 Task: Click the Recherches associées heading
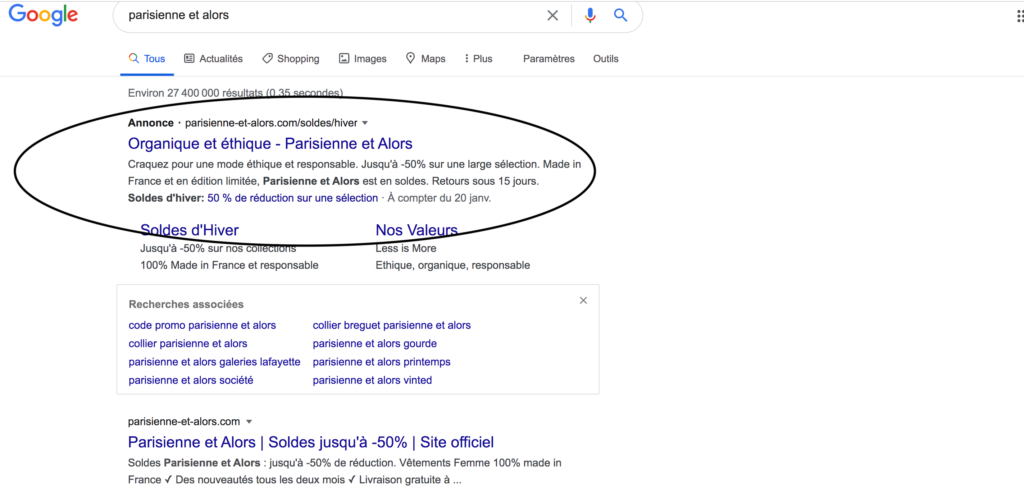186,304
